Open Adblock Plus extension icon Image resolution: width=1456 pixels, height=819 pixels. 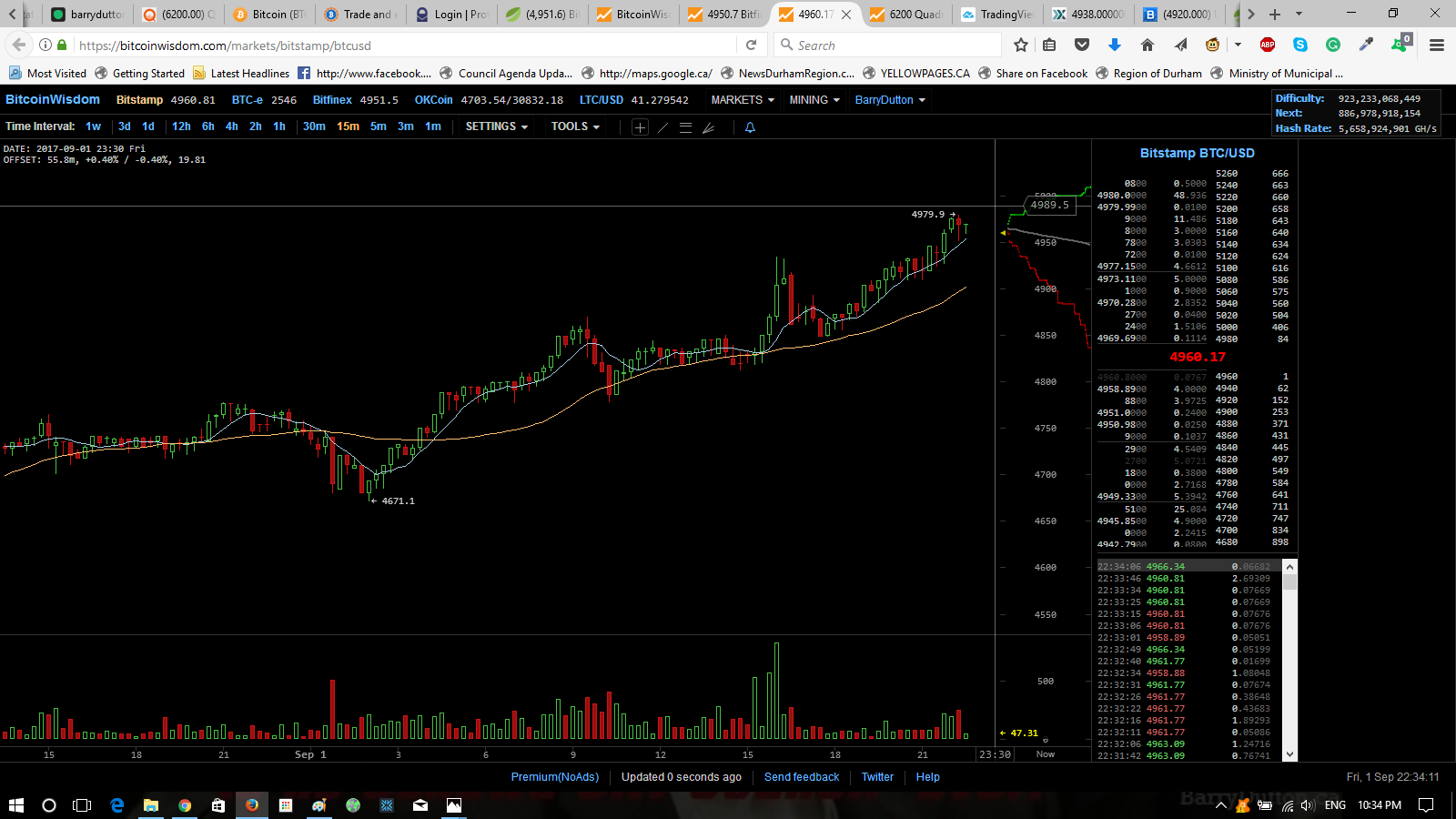click(x=1267, y=45)
